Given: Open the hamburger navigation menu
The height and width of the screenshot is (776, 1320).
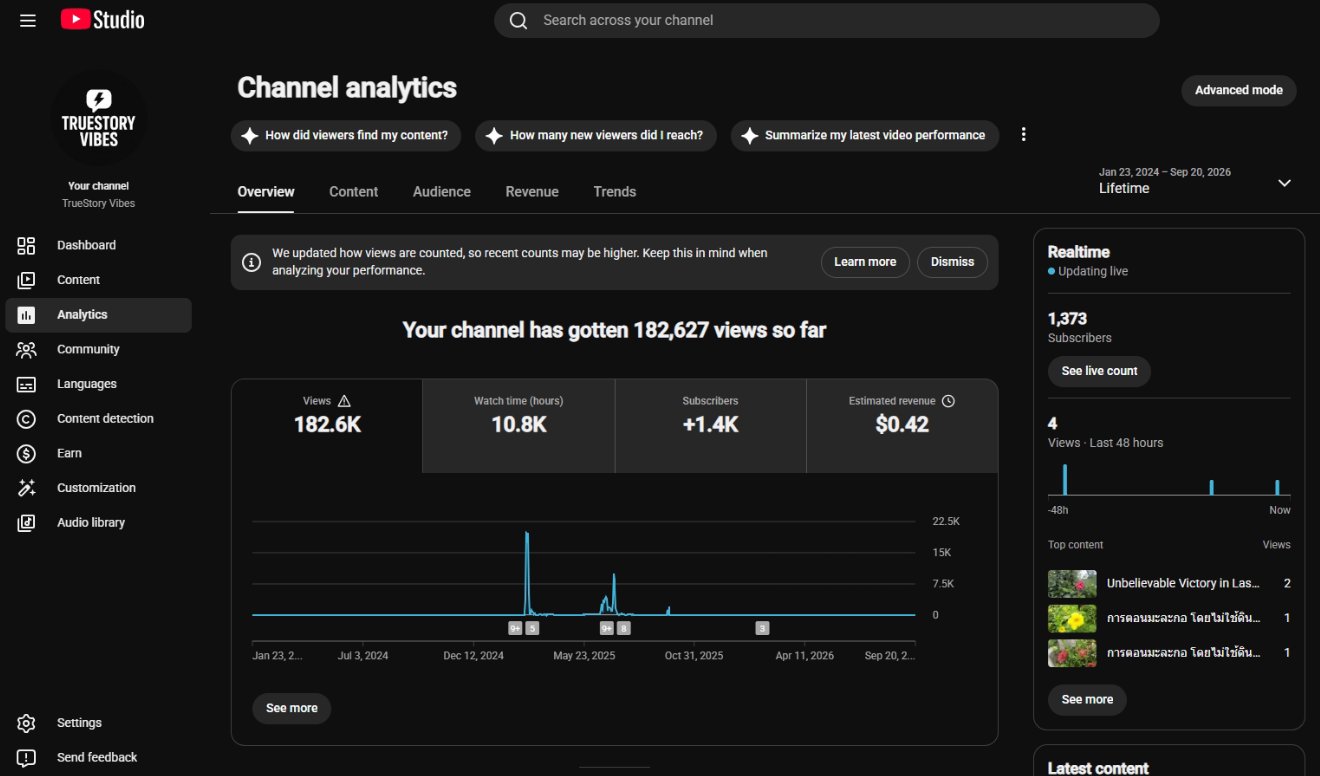Looking at the screenshot, I should 27,20.
